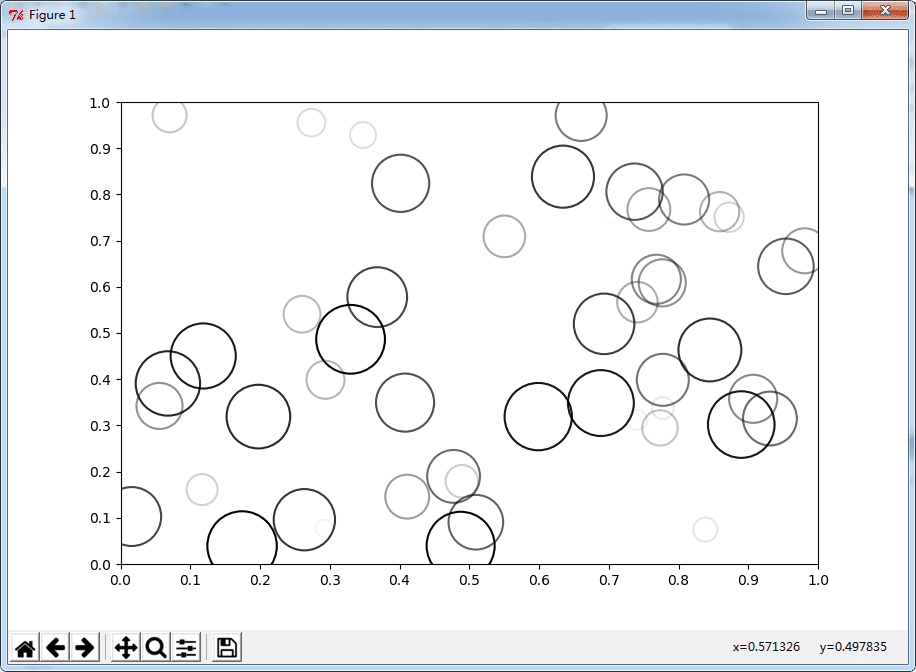This screenshot has height=672, width=916.
Task: Maximize the Figure 1 window
Action: (848, 11)
